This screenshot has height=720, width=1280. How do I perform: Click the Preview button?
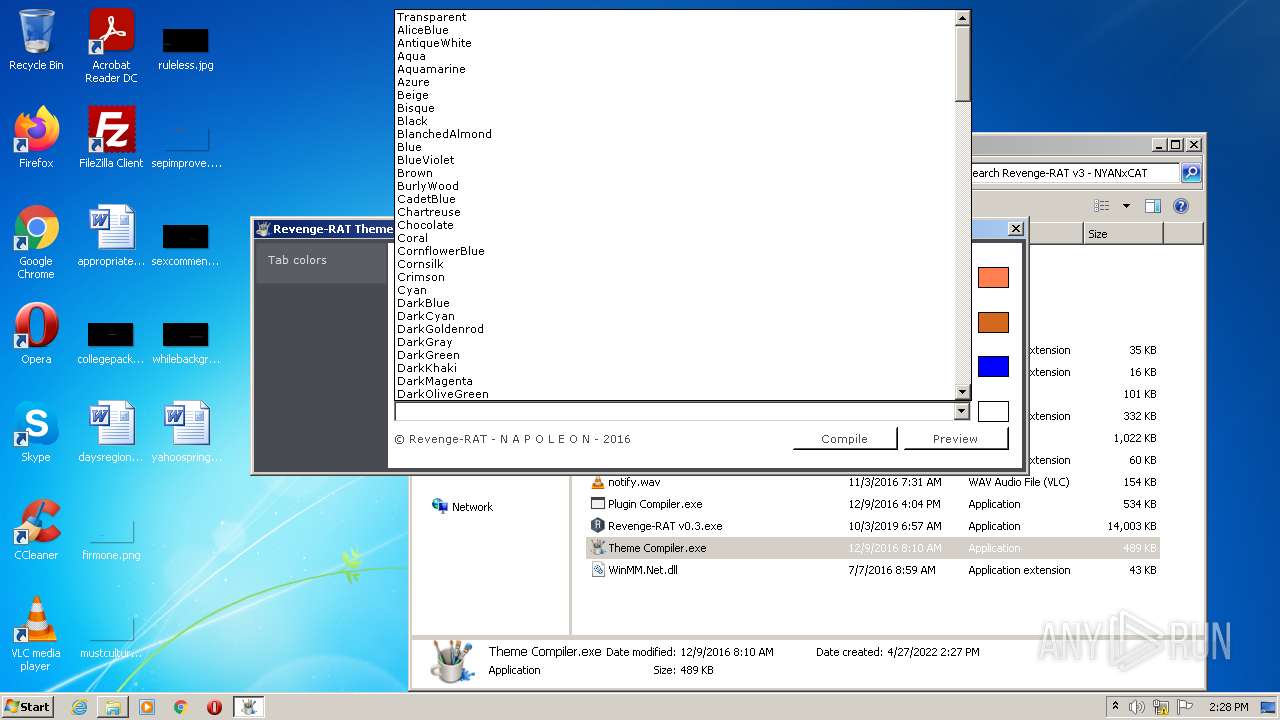tap(955, 439)
